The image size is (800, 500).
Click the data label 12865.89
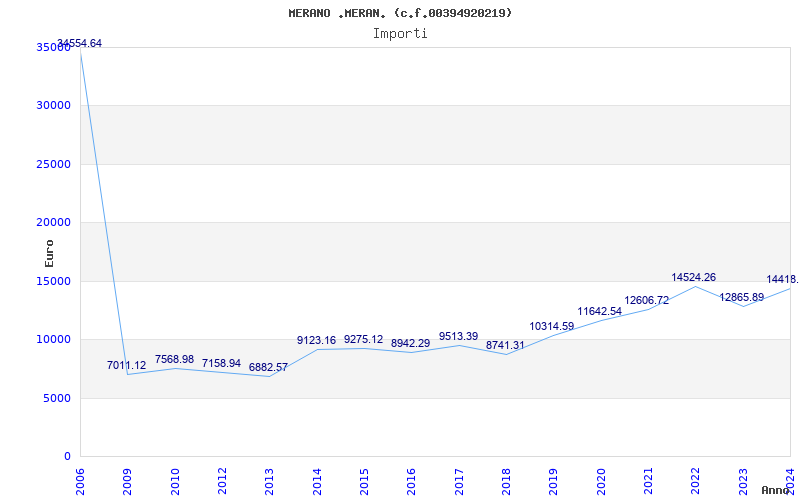coord(741,297)
